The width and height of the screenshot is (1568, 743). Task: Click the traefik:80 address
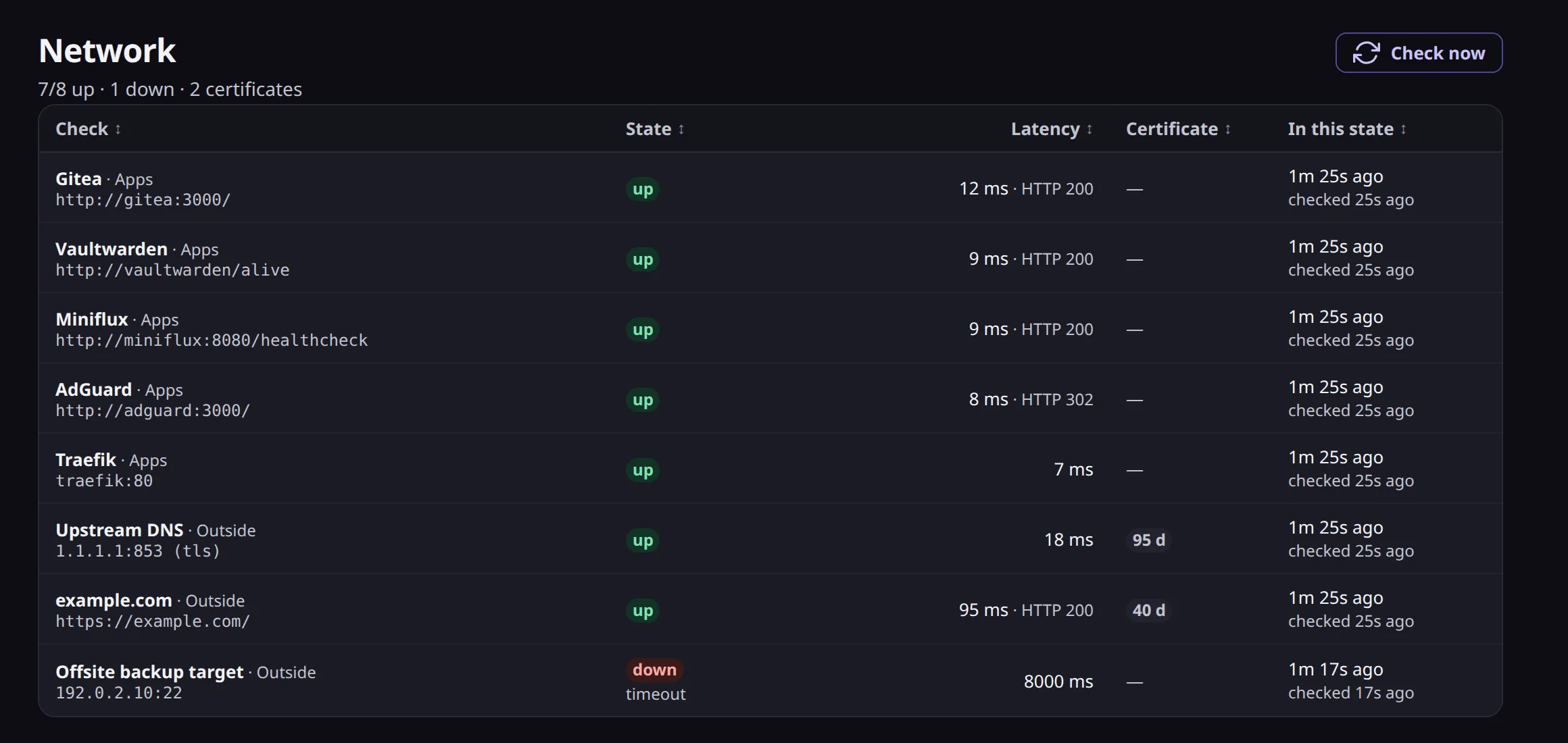point(104,481)
